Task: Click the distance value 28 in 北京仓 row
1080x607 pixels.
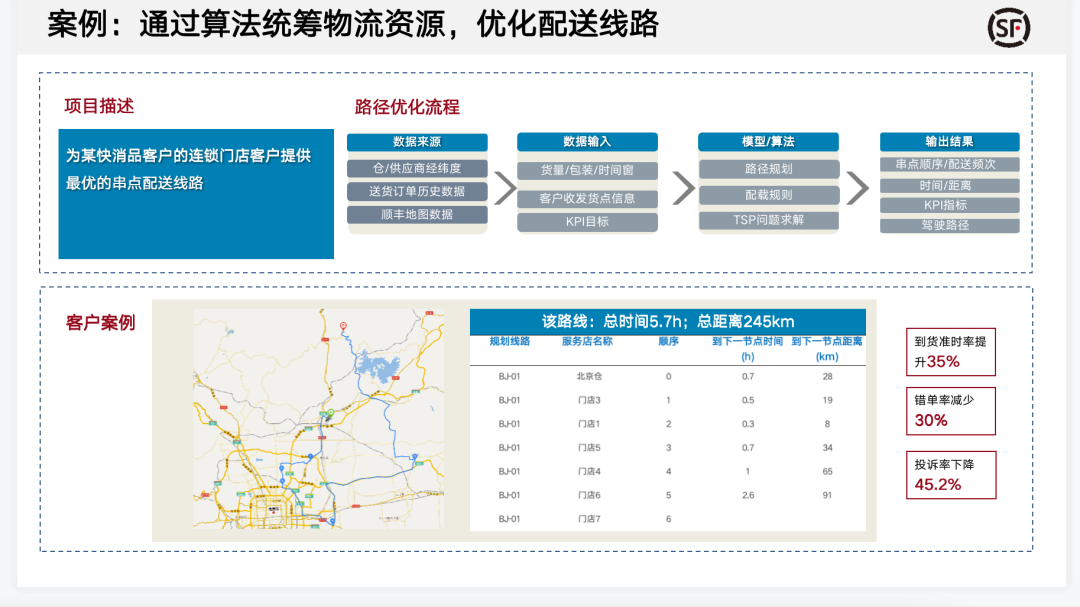Action: (x=827, y=376)
